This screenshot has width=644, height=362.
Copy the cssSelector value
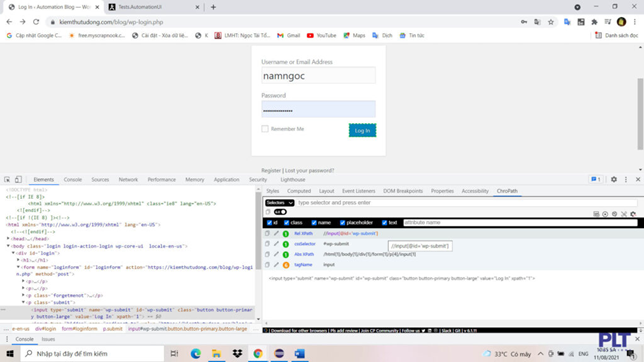coord(267,244)
